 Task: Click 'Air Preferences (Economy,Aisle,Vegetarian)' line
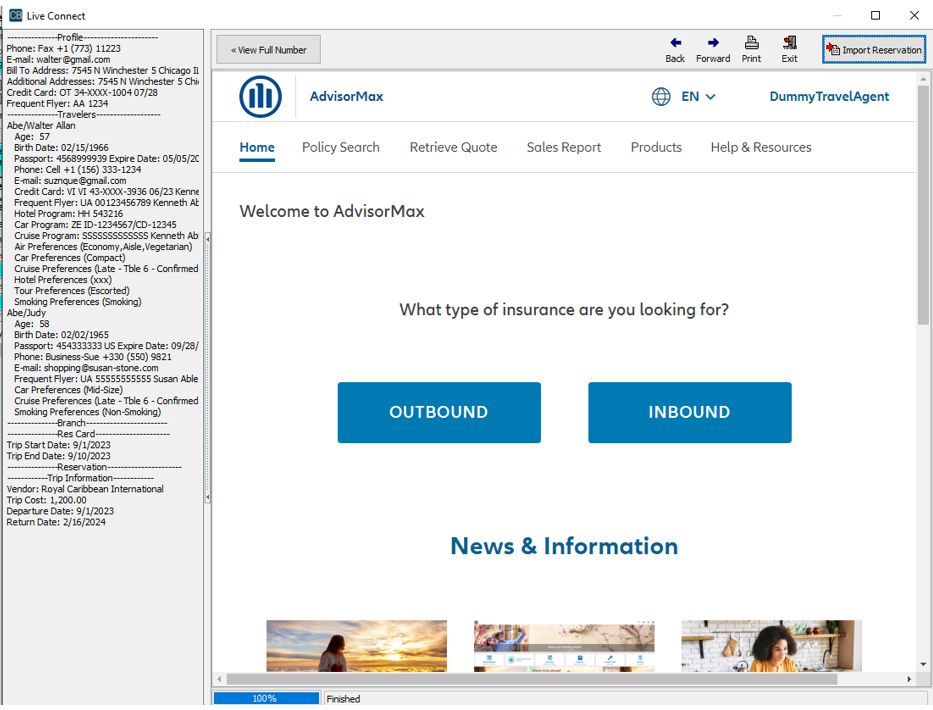[x=104, y=247]
